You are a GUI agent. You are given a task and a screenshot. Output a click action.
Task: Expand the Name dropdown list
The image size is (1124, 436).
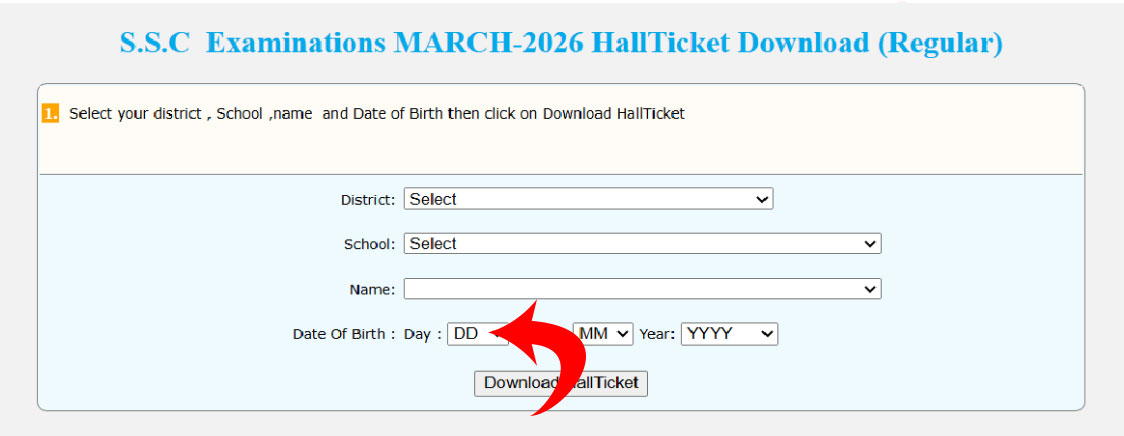tap(642, 289)
